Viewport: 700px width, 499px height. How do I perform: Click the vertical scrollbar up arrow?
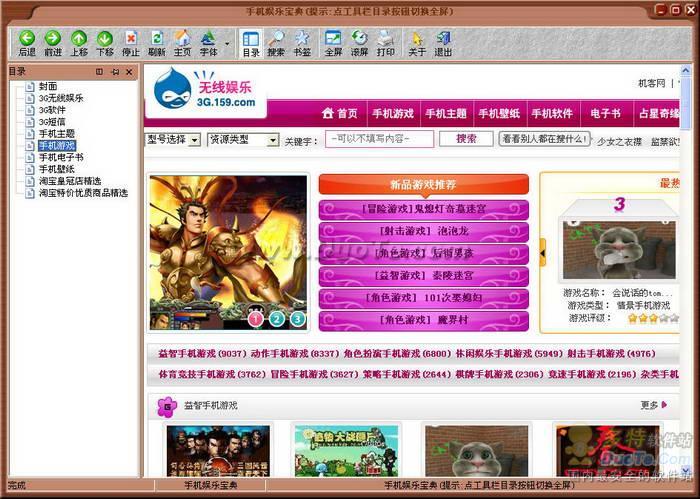pyautogui.click(x=685, y=71)
